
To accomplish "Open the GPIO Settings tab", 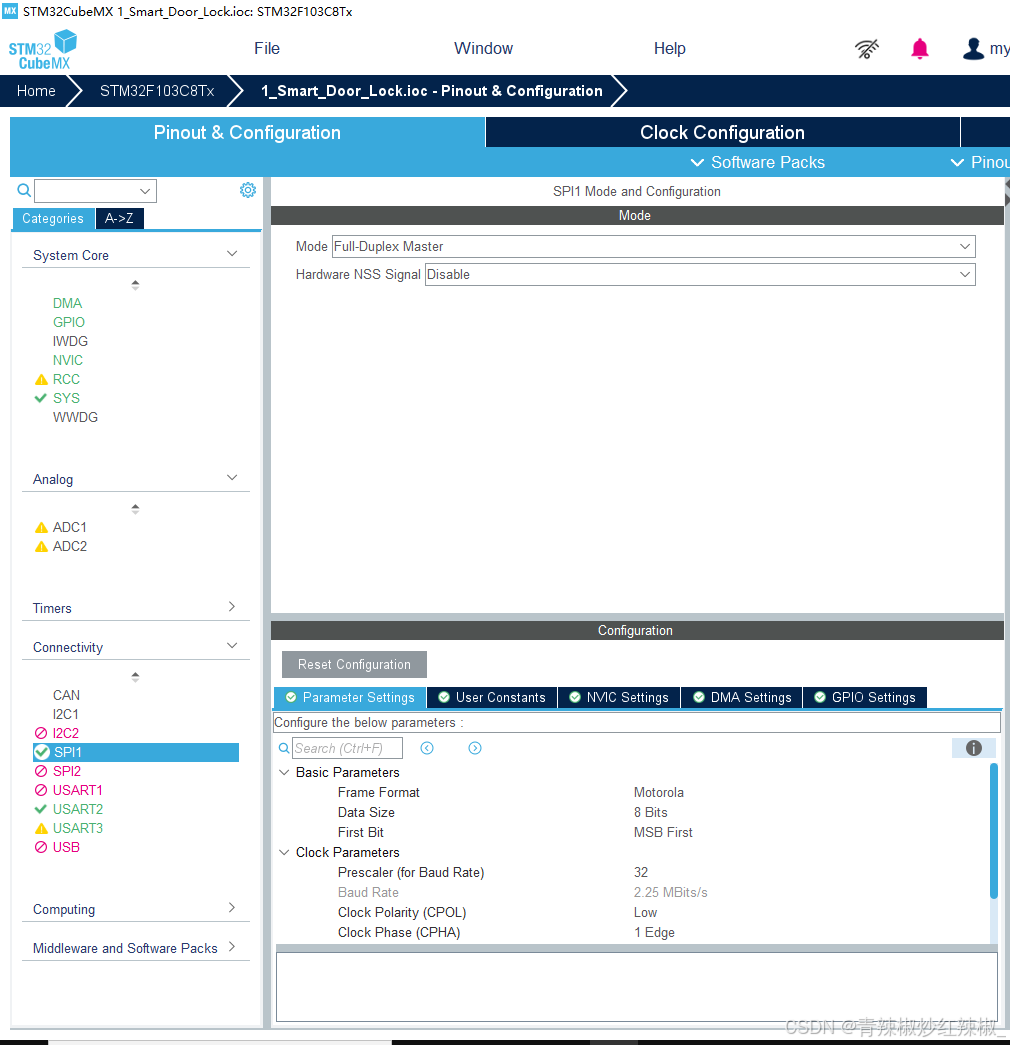I will pyautogui.click(x=865, y=697).
